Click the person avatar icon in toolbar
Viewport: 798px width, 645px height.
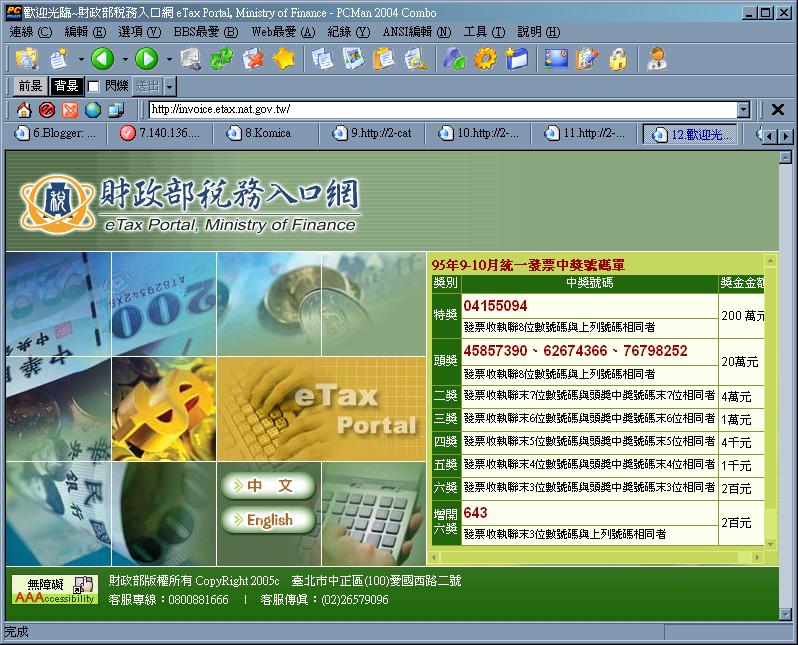(x=657, y=59)
